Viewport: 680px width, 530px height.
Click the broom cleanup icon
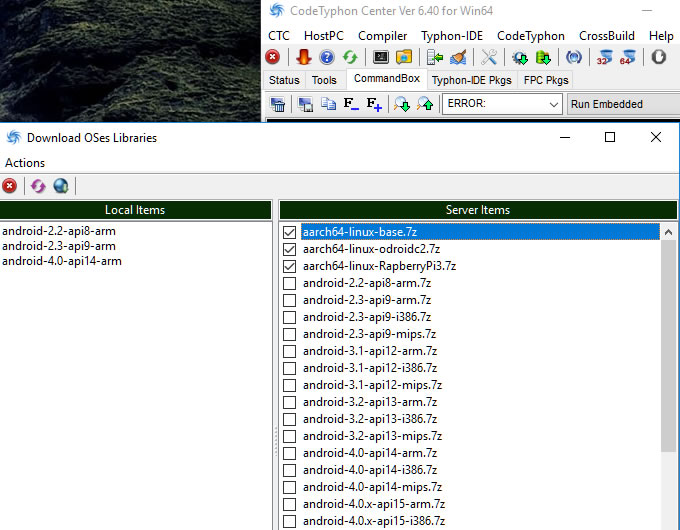(458, 57)
